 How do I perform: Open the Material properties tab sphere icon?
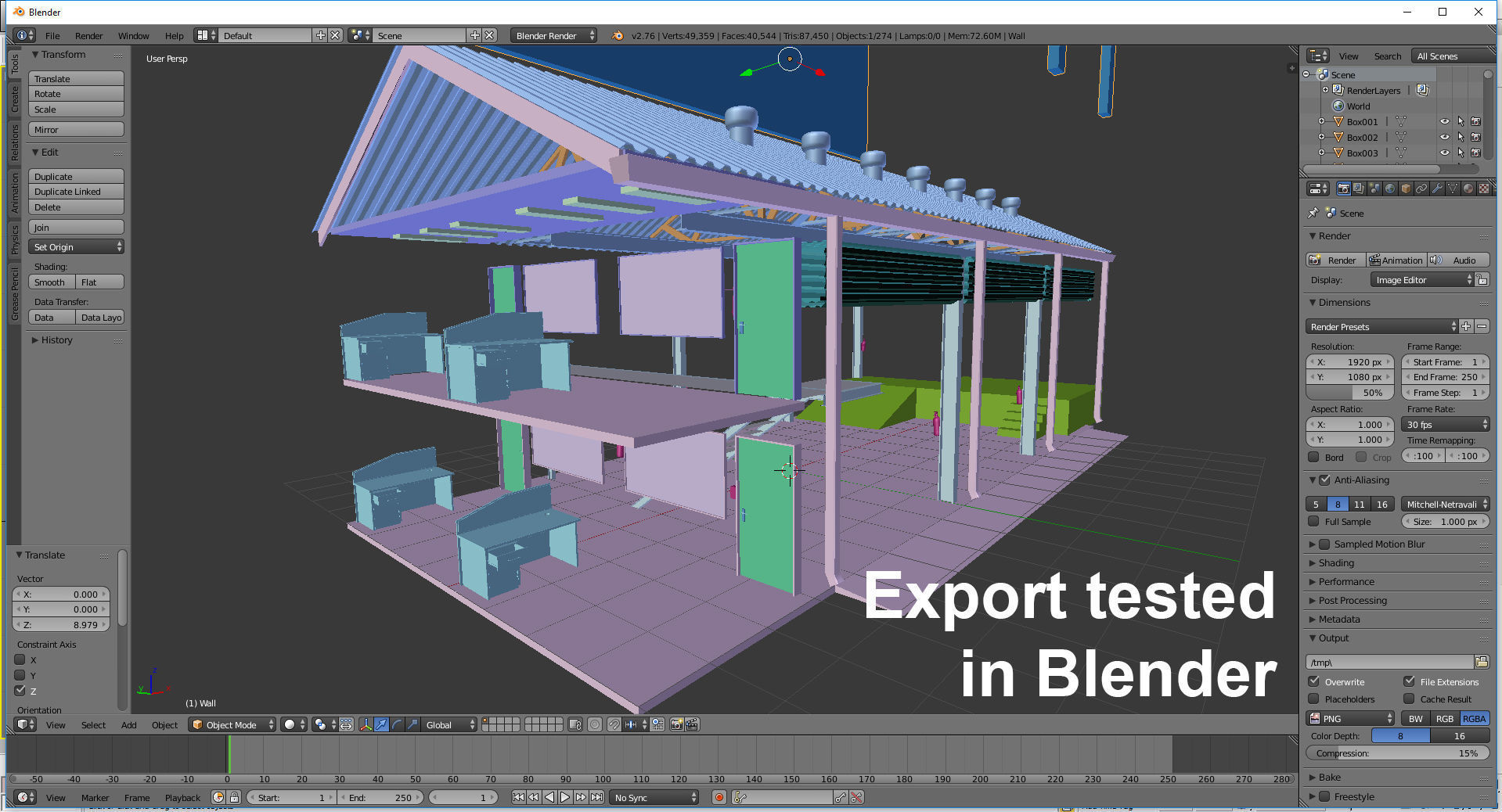(1468, 189)
